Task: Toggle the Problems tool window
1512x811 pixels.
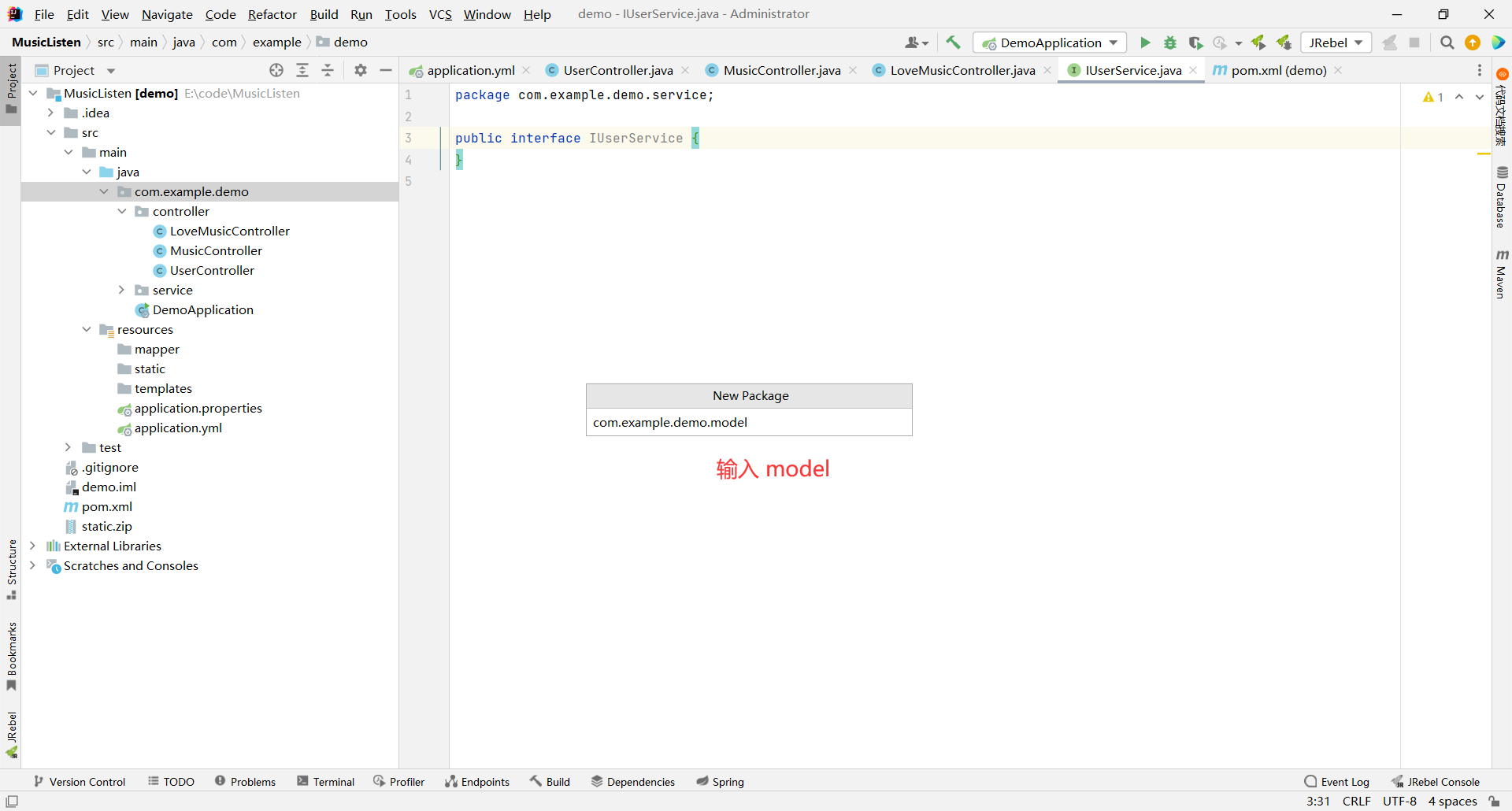Action: [245, 781]
